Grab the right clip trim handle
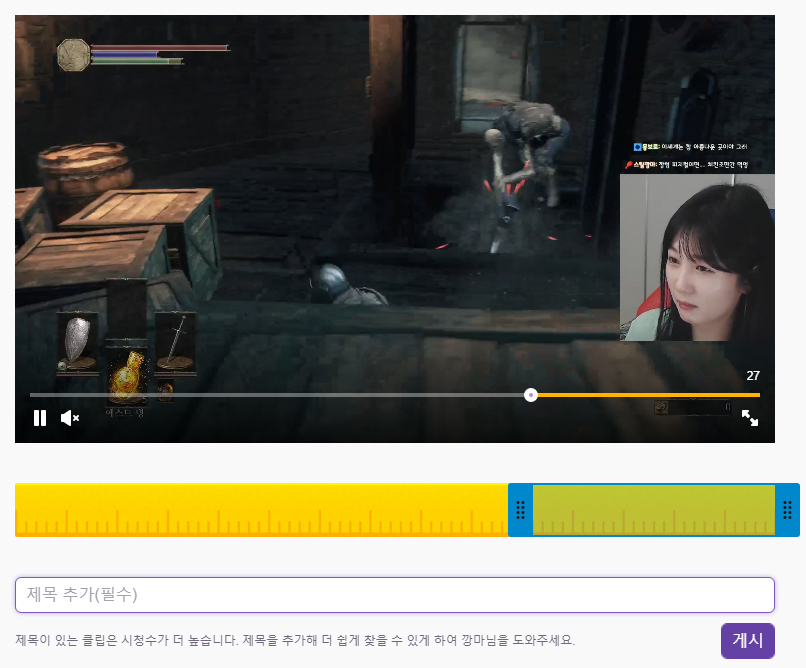The height and width of the screenshot is (668, 806). coord(787,510)
